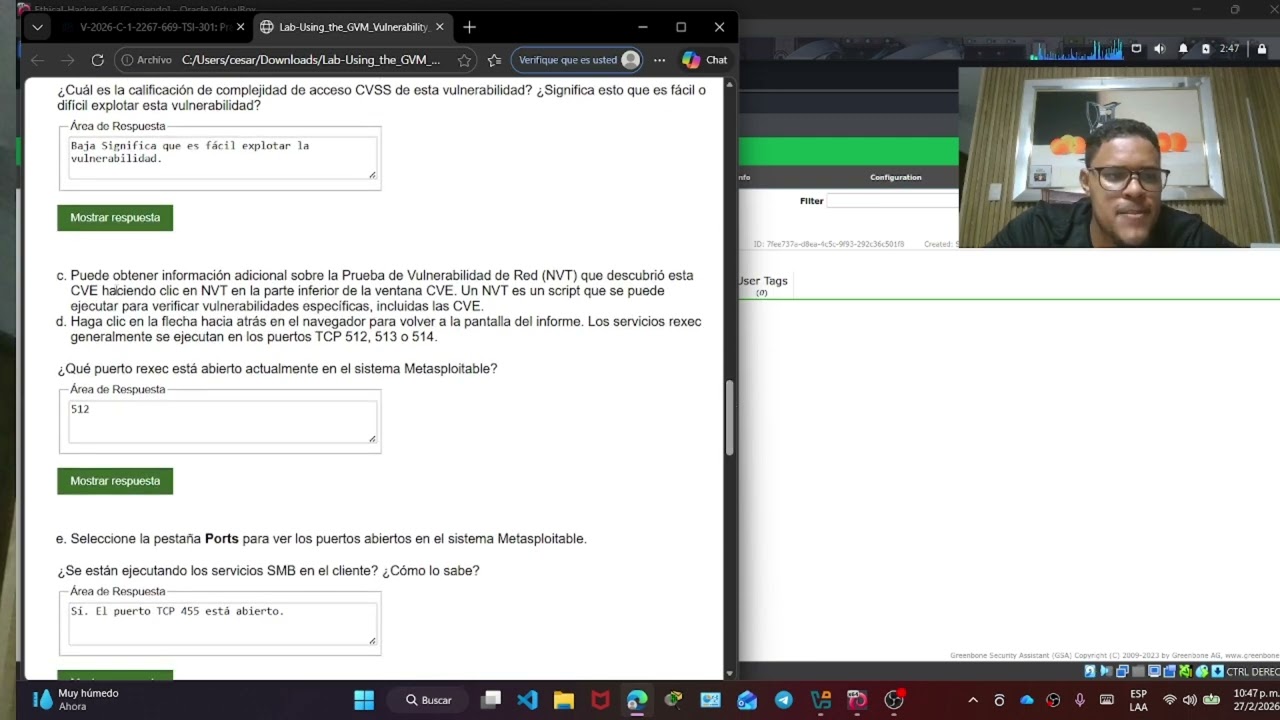
Task: Click the microphone tray icon
Action: 1080,700
